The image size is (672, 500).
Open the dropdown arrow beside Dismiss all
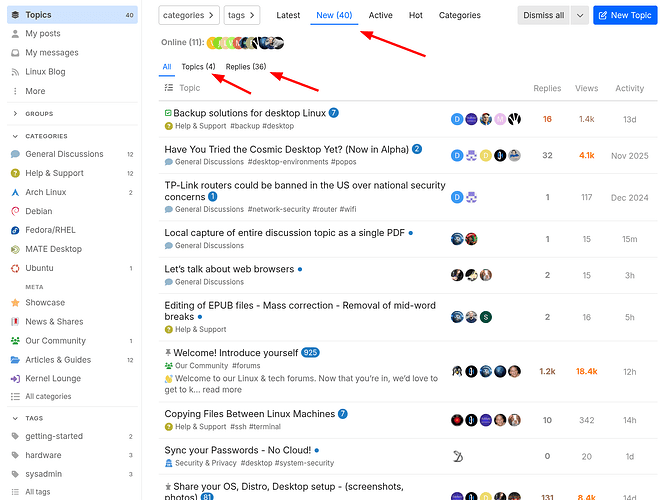[x=580, y=15]
